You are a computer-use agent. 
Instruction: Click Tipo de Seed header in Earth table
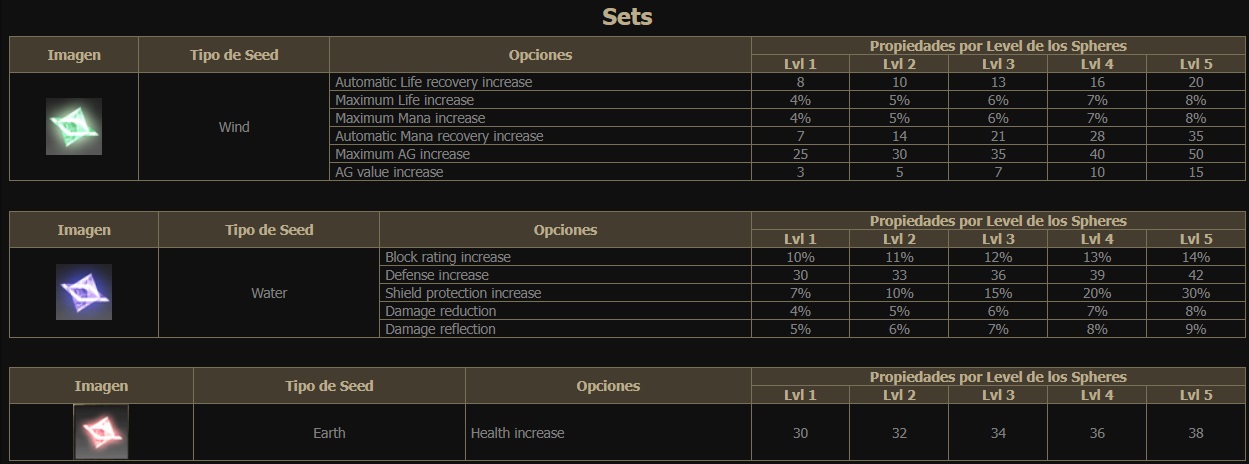click(x=329, y=386)
